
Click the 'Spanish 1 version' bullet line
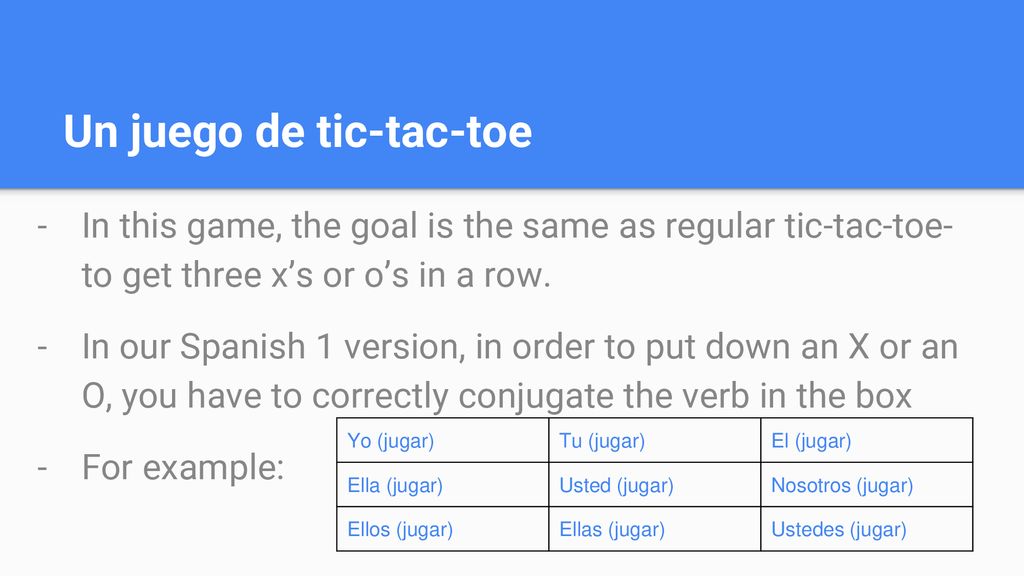tap(520, 347)
